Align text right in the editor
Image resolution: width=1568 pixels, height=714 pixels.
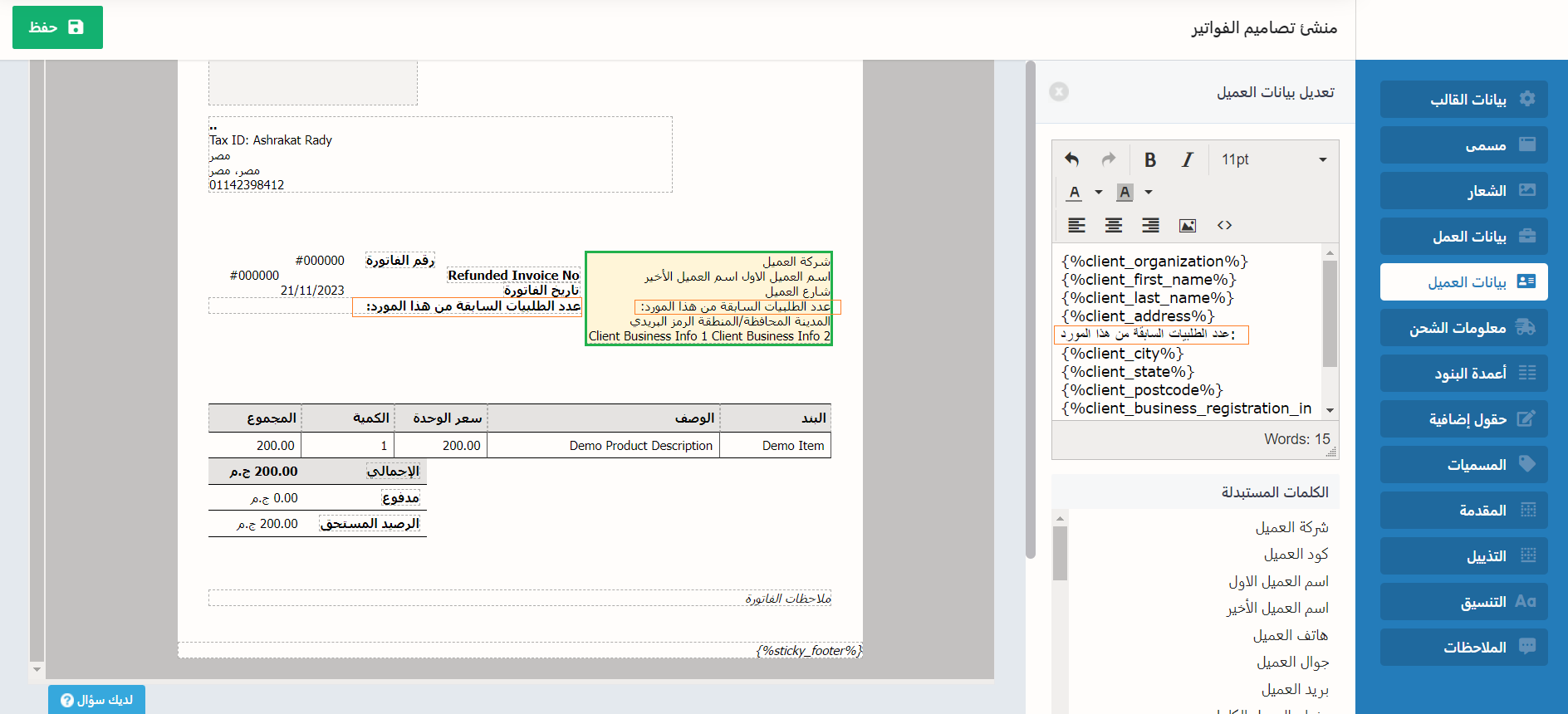(x=1150, y=225)
